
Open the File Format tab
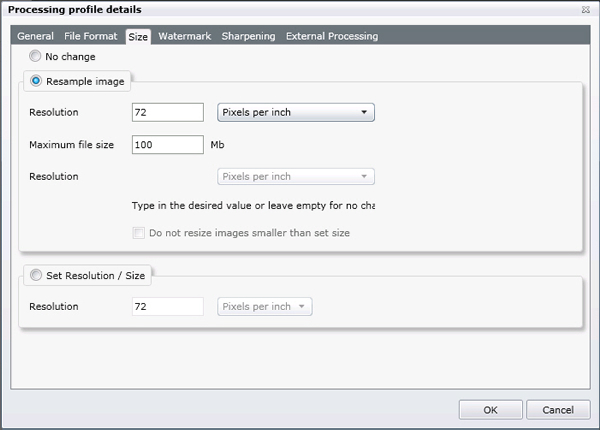coord(91,36)
